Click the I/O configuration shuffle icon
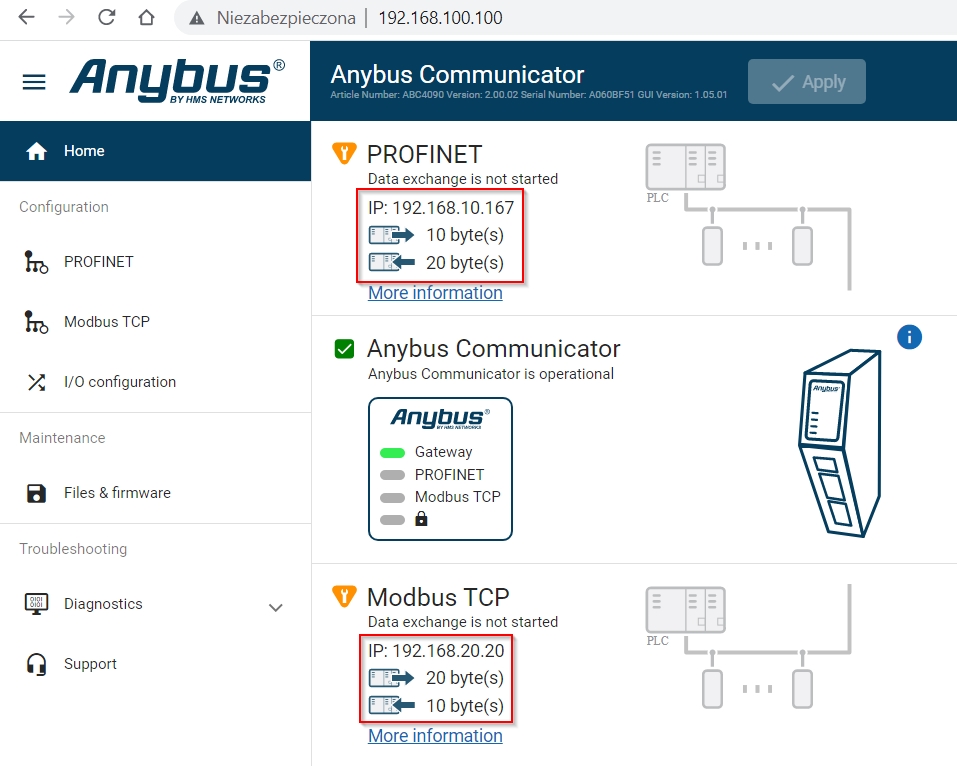Screen dimensions: 957x766 click(37, 382)
